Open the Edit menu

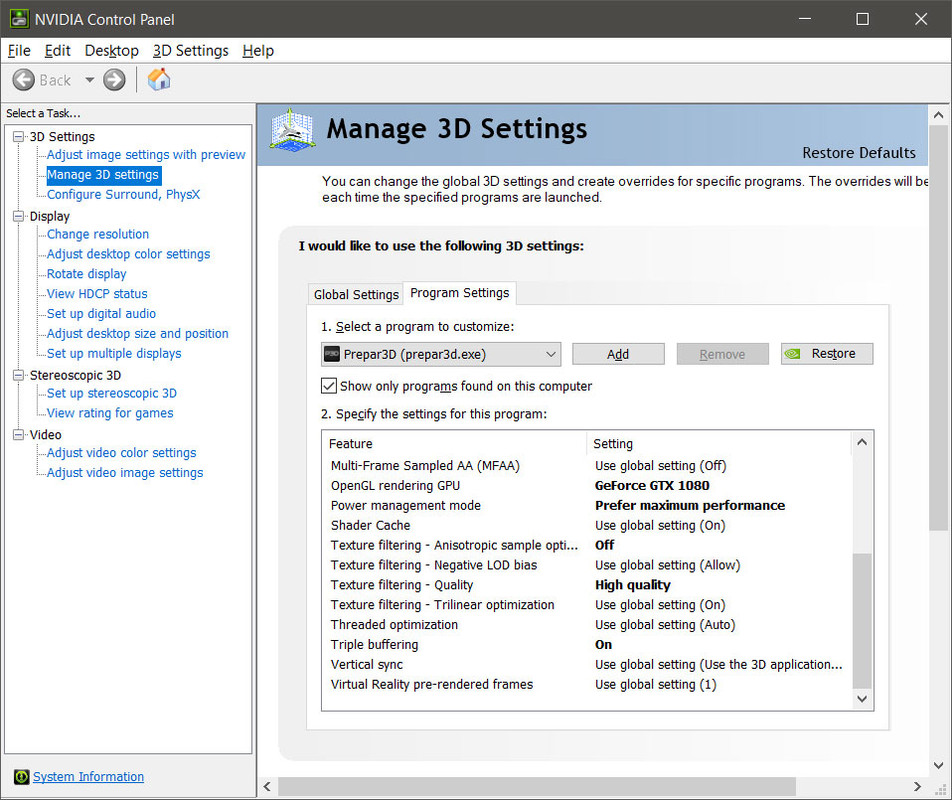(x=58, y=50)
